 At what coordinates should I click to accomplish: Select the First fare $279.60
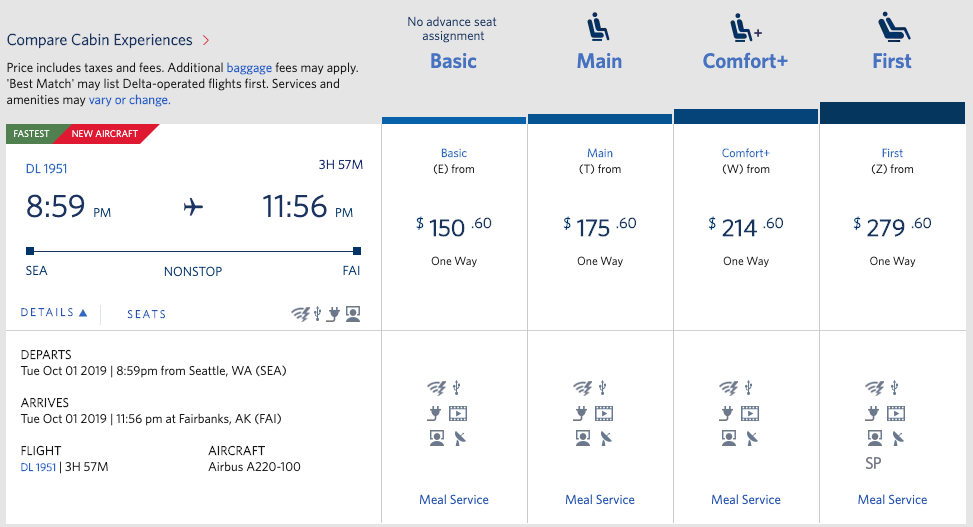(892, 227)
